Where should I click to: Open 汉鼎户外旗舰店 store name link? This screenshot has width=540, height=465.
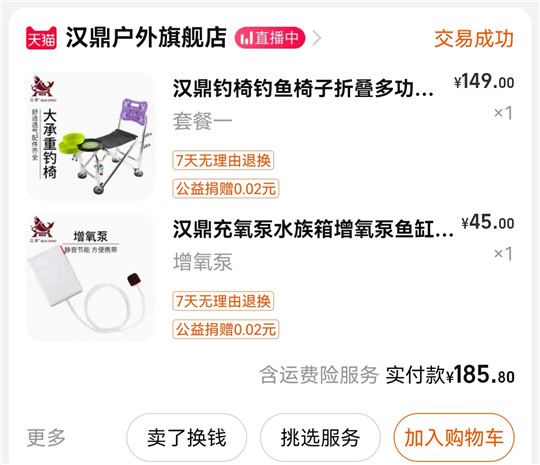[x=146, y=38]
